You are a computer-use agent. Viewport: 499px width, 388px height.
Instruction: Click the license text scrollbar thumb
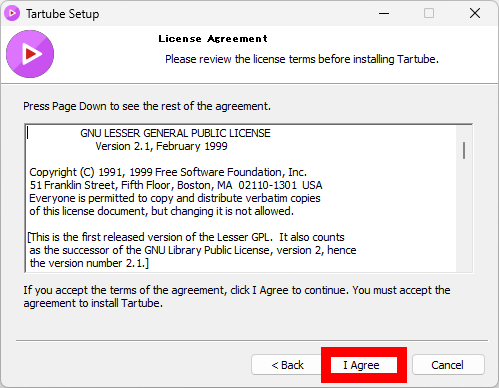pos(464,150)
